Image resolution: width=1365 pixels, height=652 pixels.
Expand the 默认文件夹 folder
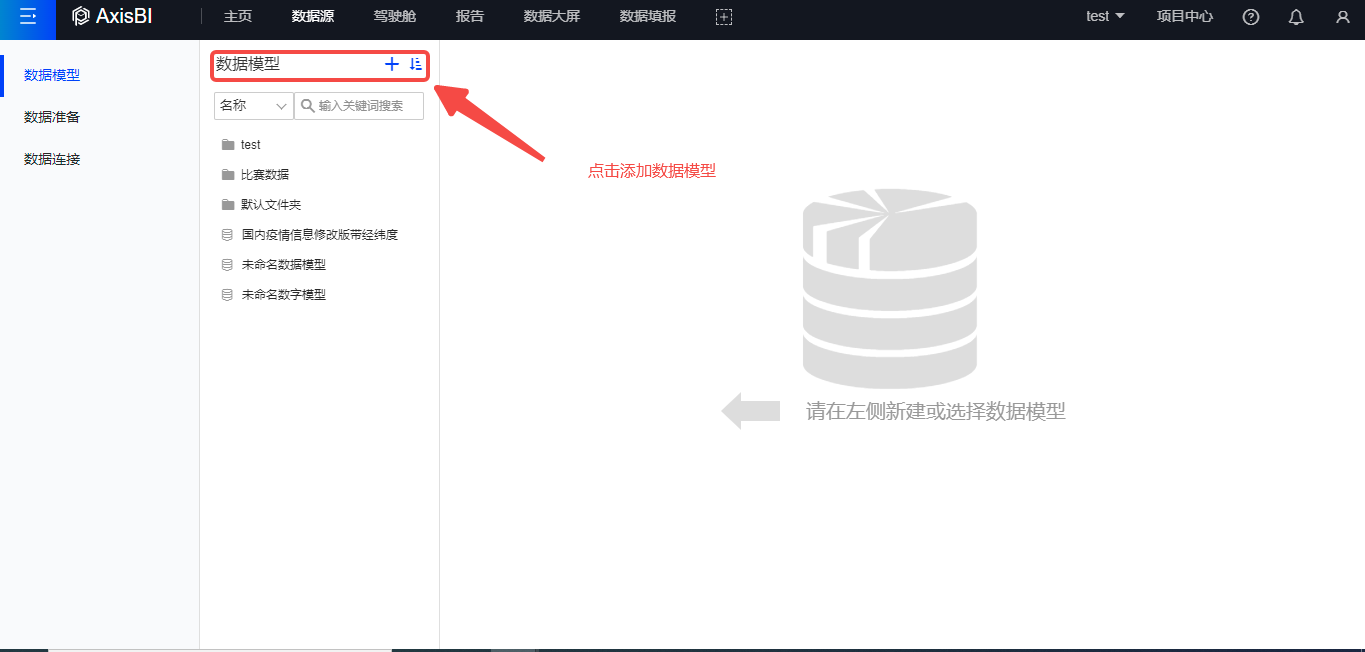click(270, 205)
